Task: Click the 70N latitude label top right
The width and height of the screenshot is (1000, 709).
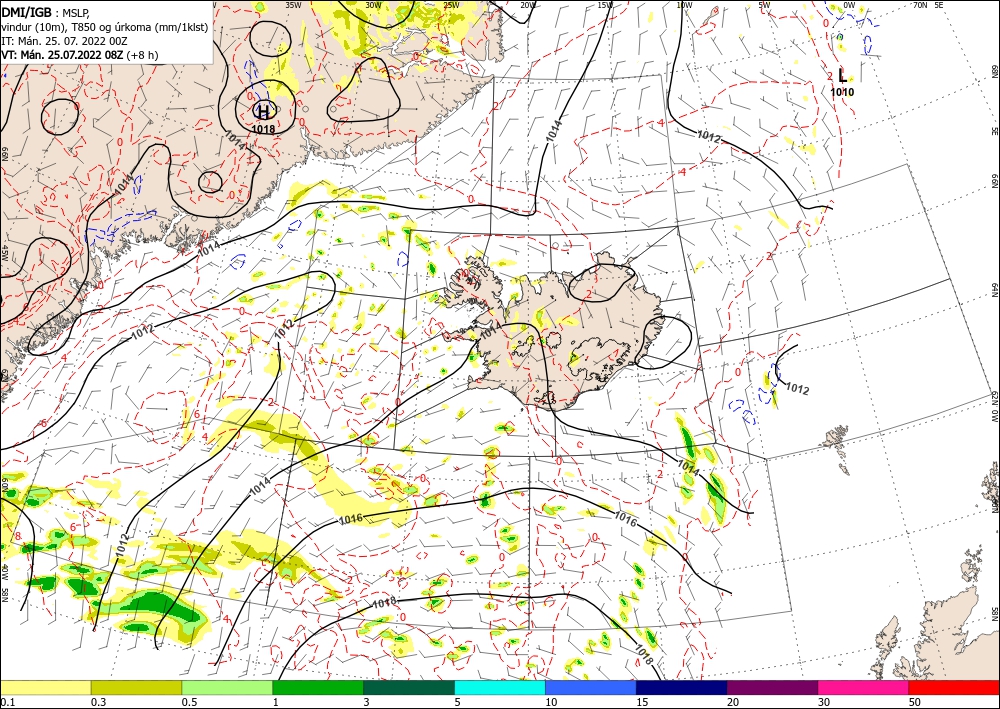Action: [x=920, y=5]
